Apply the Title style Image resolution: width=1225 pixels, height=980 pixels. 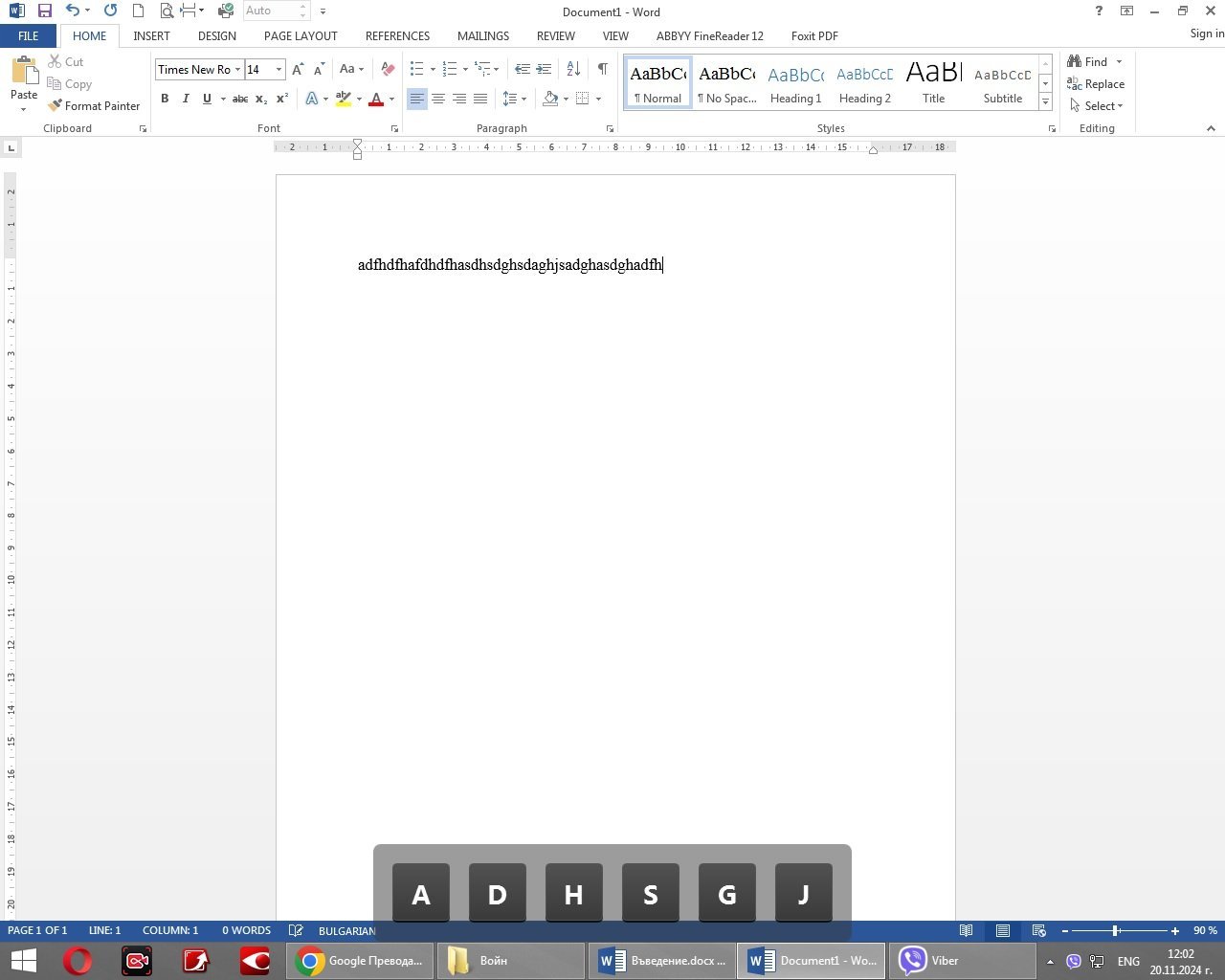(933, 82)
